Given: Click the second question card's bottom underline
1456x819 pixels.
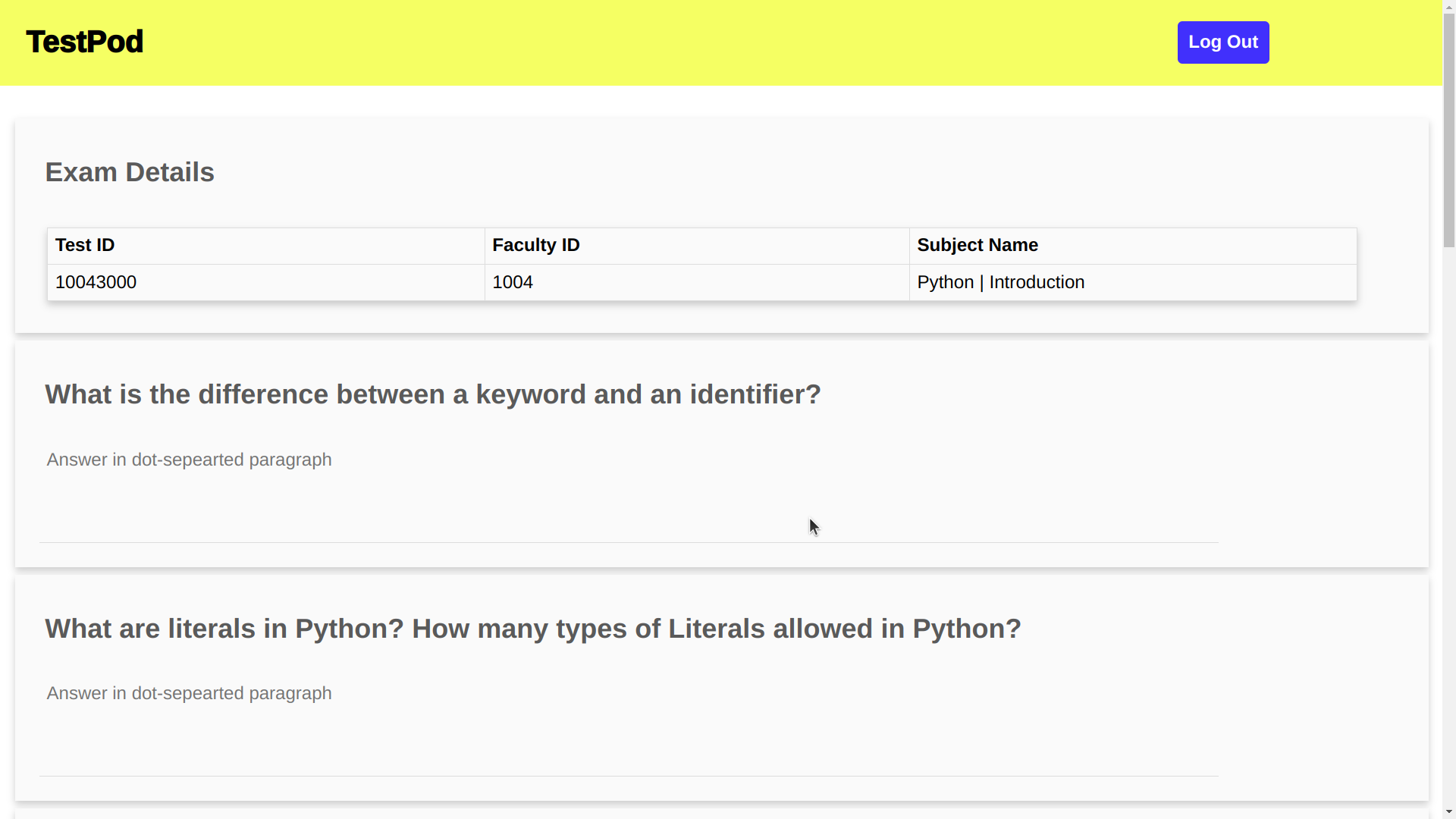Looking at the screenshot, I should click(x=628, y=776).
